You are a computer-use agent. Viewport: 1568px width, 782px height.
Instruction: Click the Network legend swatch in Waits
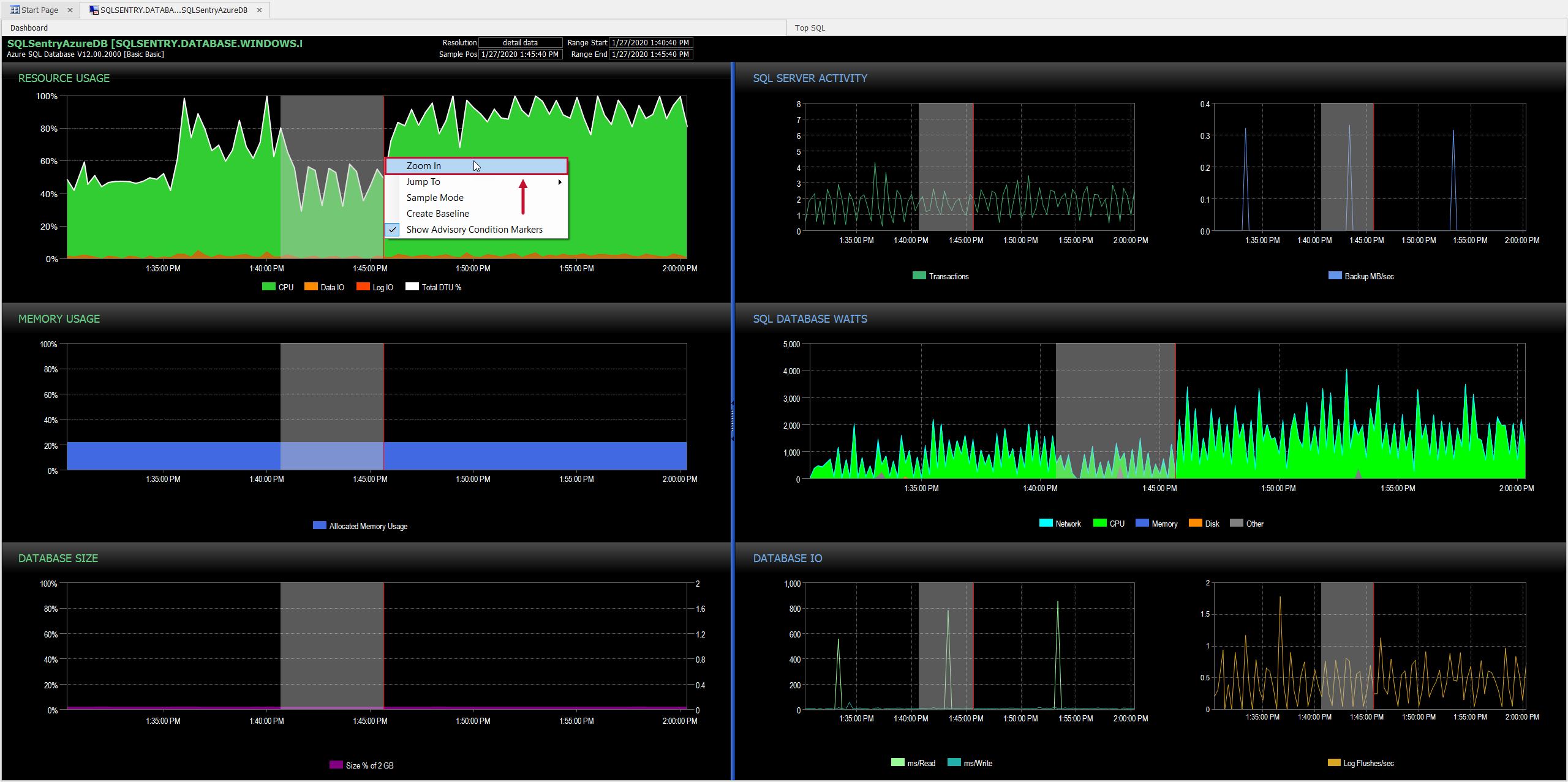[x=1046, y=523]
